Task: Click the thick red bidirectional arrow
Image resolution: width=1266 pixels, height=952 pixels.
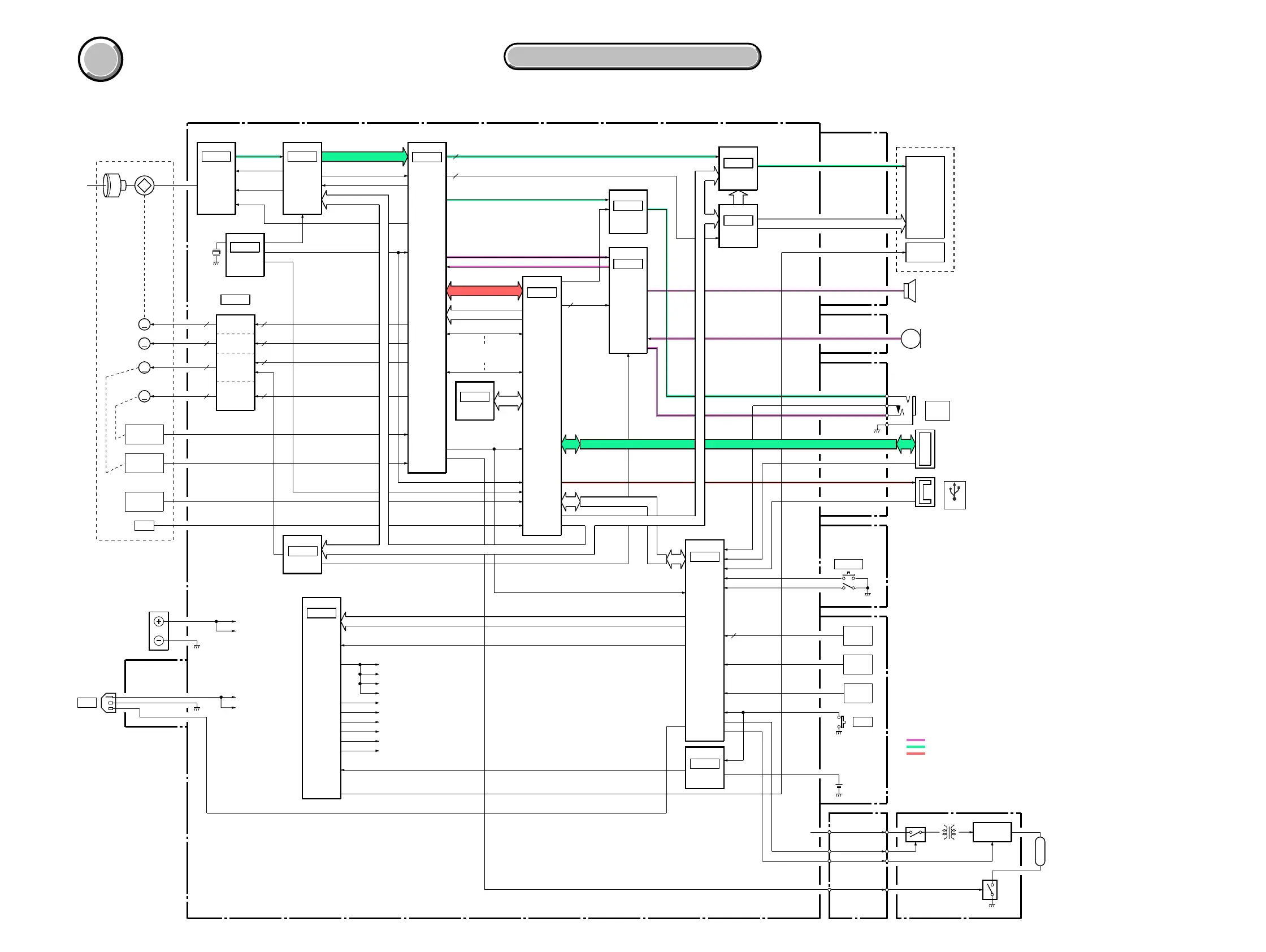Action: (484, 290)
